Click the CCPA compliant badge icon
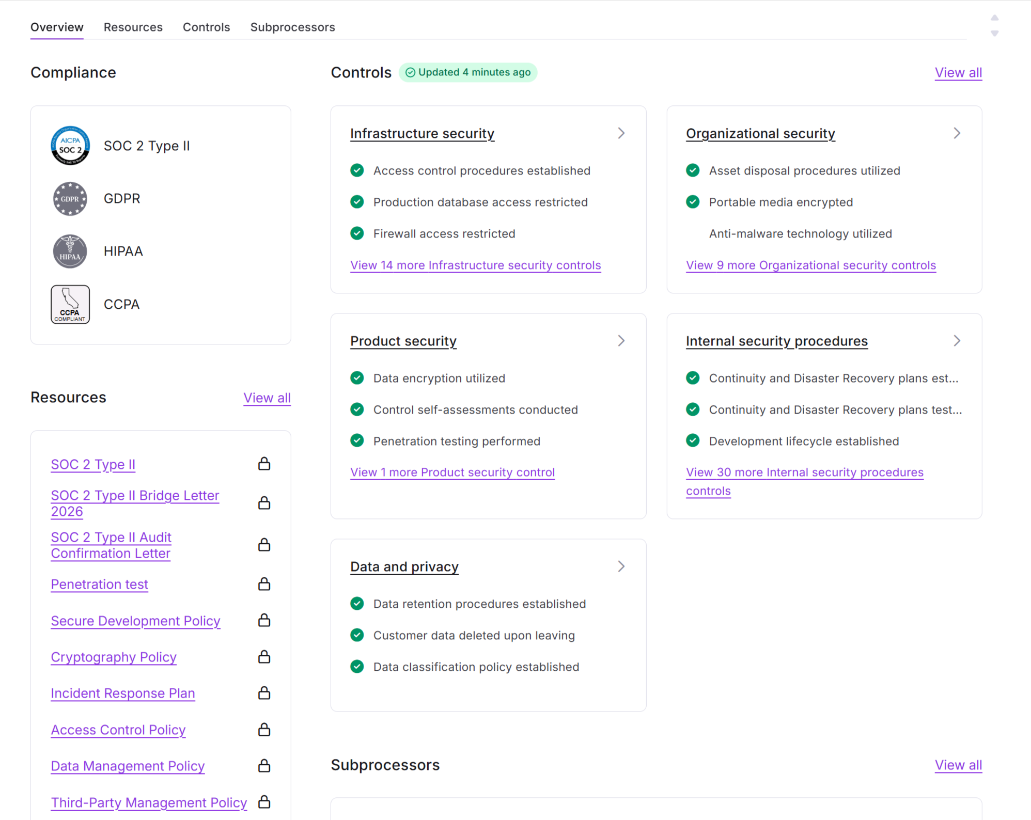1031x820 pixels. pyautogui.click(x=70, y=304)
